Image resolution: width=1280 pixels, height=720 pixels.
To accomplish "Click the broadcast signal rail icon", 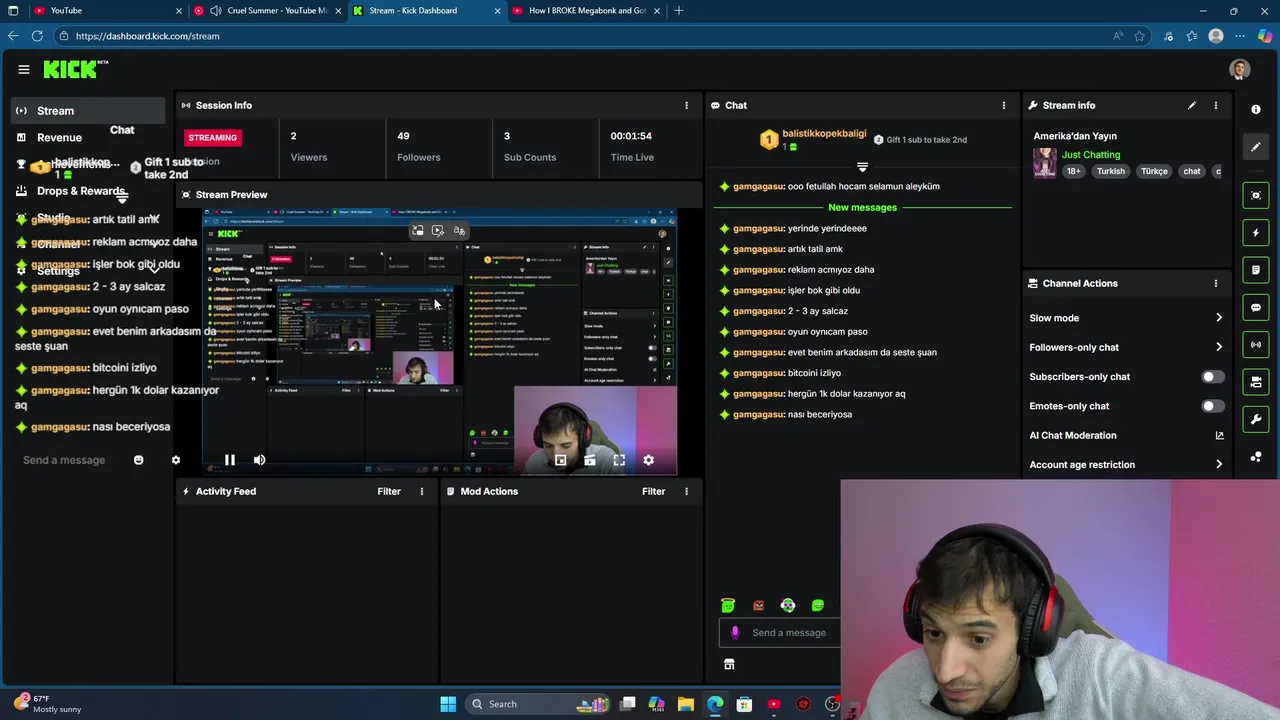I will (1256, 345).
